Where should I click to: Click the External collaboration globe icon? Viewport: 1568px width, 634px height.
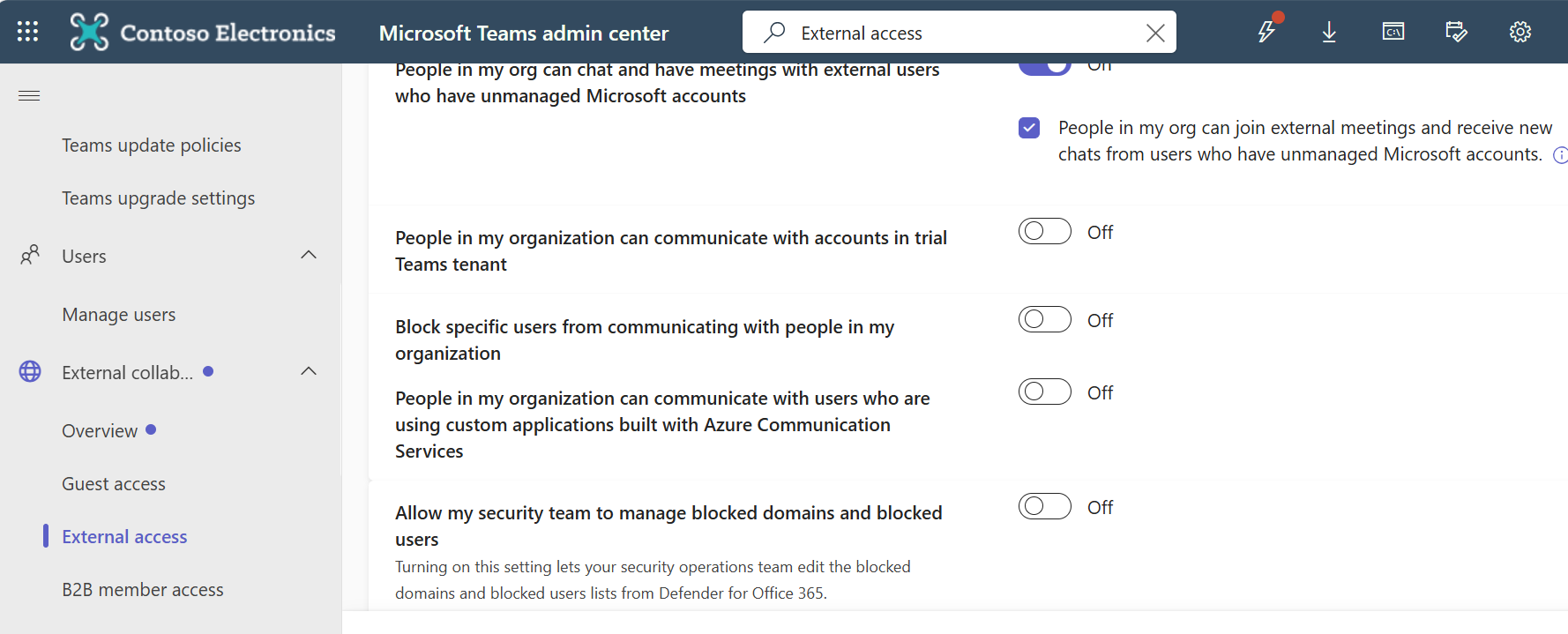click(30, 371)
